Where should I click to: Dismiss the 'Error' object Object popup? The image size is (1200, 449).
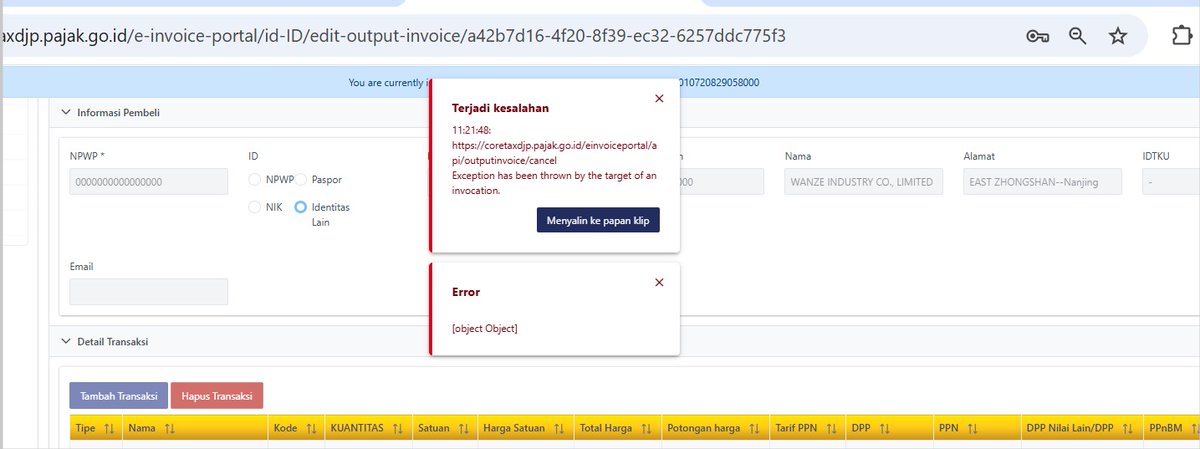(x=658, y=282)
